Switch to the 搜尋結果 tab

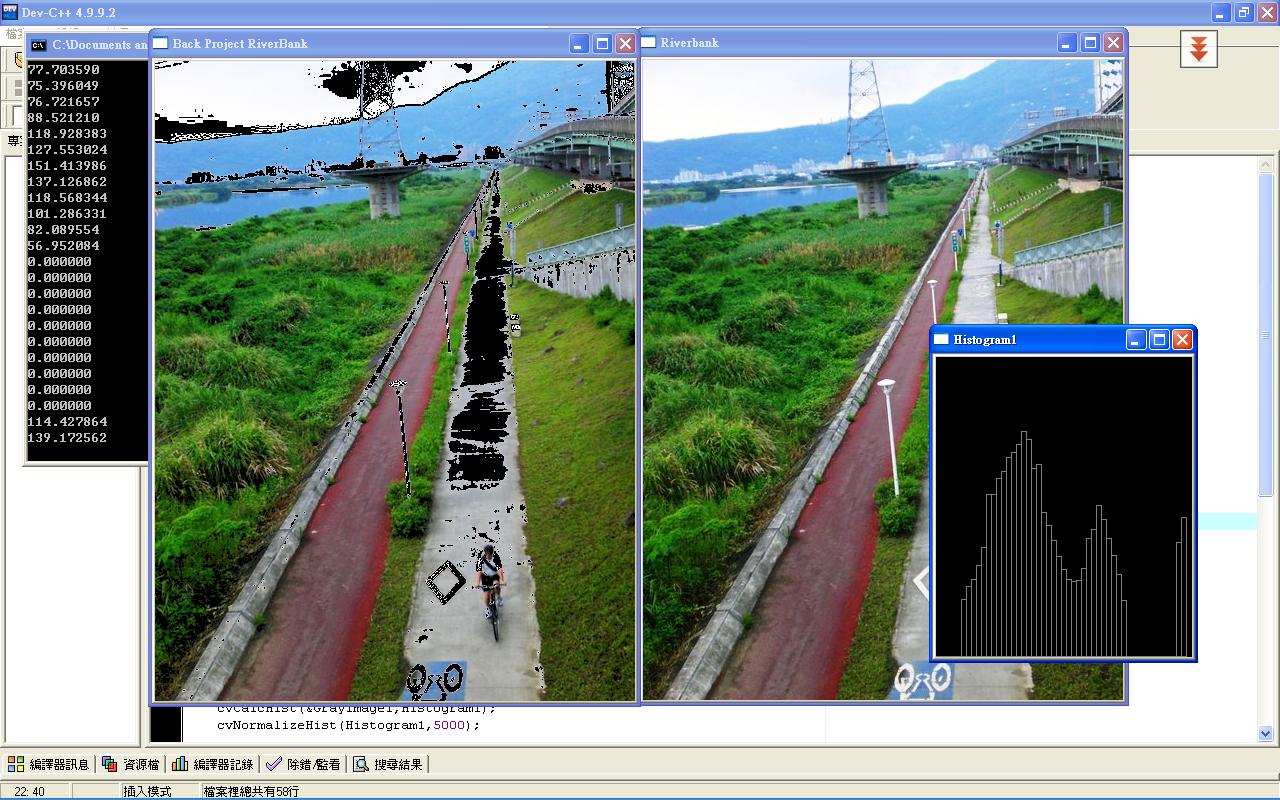pos(388,764)
